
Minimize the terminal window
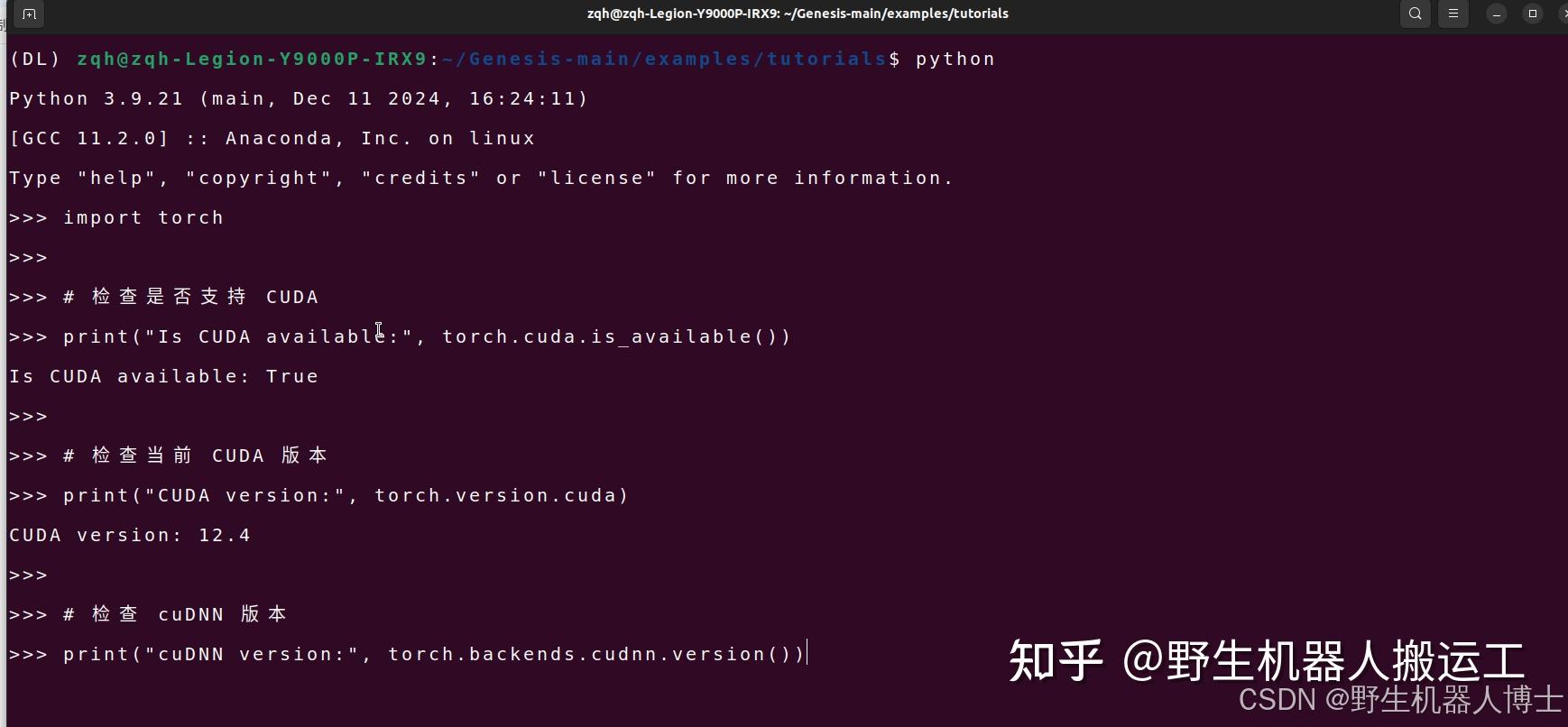pos(1497,14)
